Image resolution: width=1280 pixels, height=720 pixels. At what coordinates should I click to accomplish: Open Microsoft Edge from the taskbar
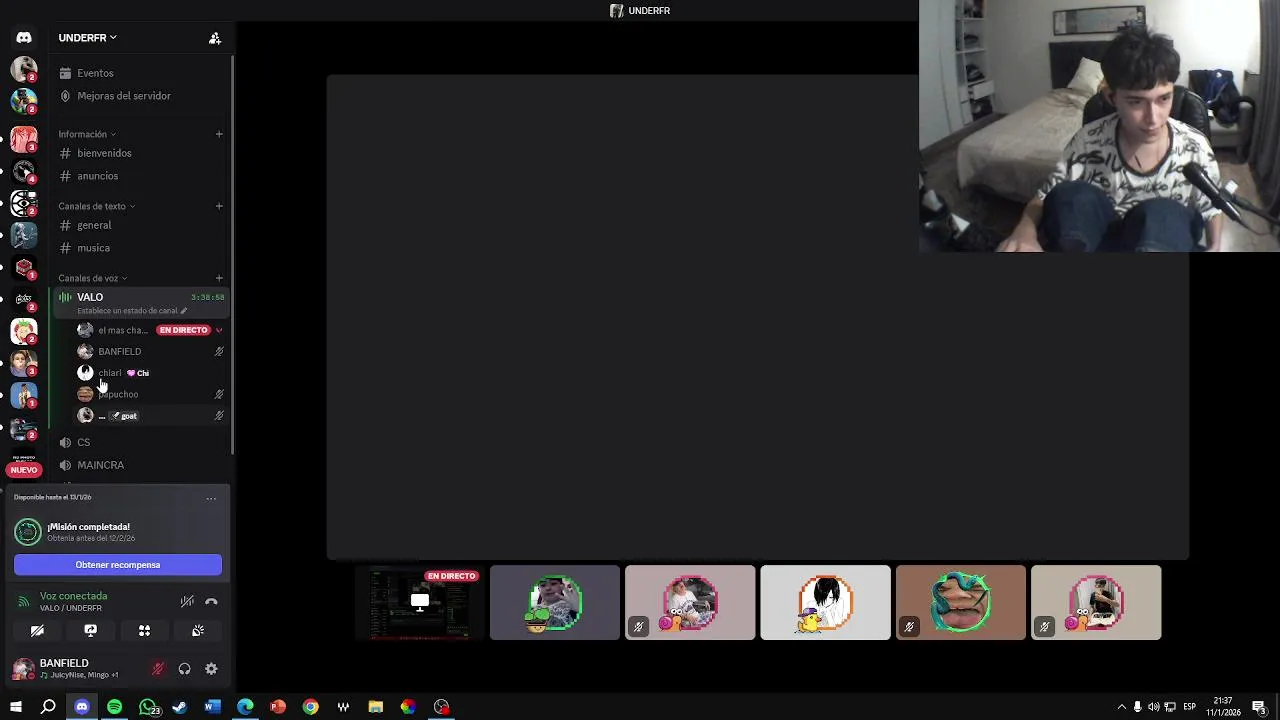tap(245, 707)
